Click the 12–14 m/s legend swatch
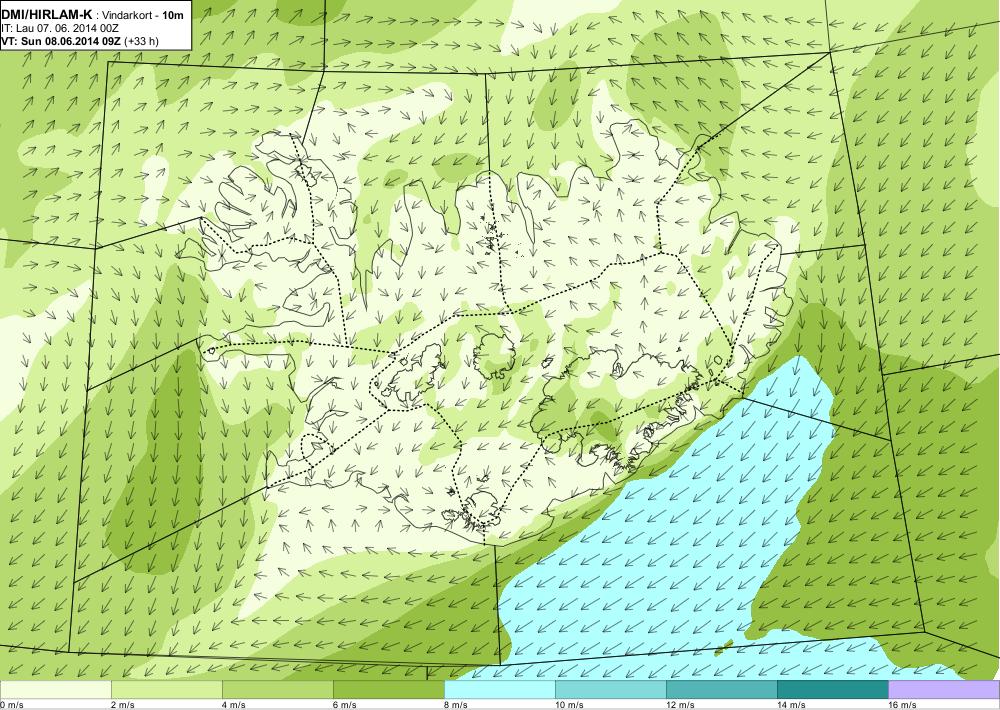The height and width of the screenshot is (710, 1000). pos(722,690)
